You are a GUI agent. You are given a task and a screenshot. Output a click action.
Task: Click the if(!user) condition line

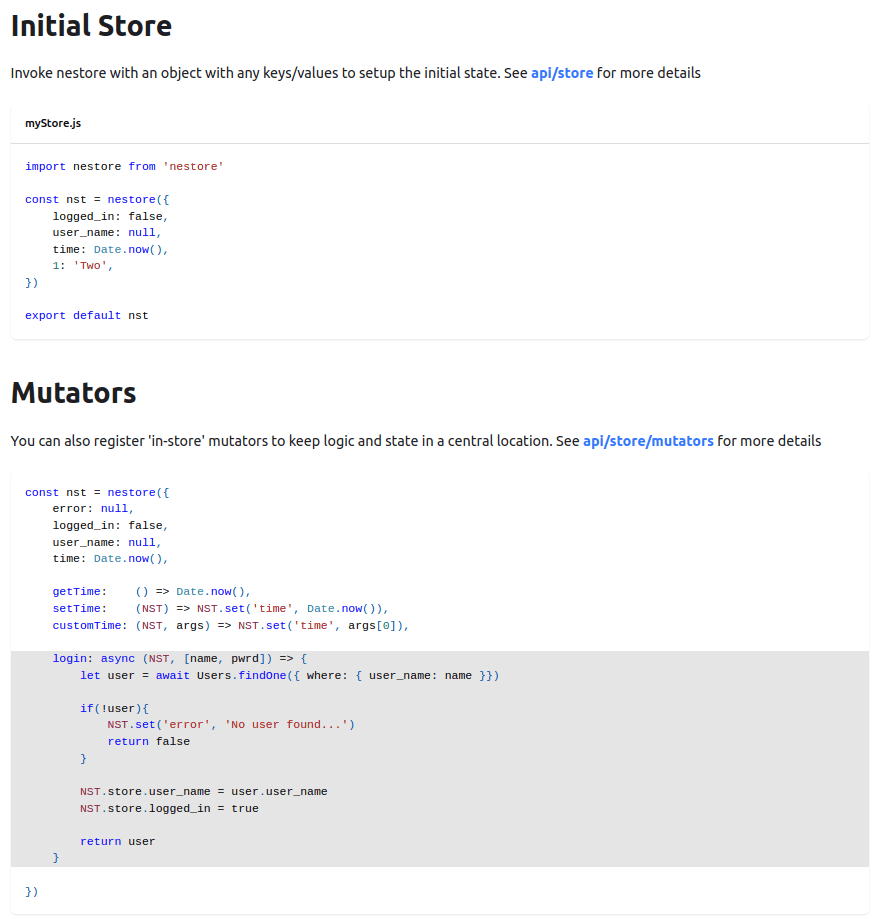(x=114, y=708)
